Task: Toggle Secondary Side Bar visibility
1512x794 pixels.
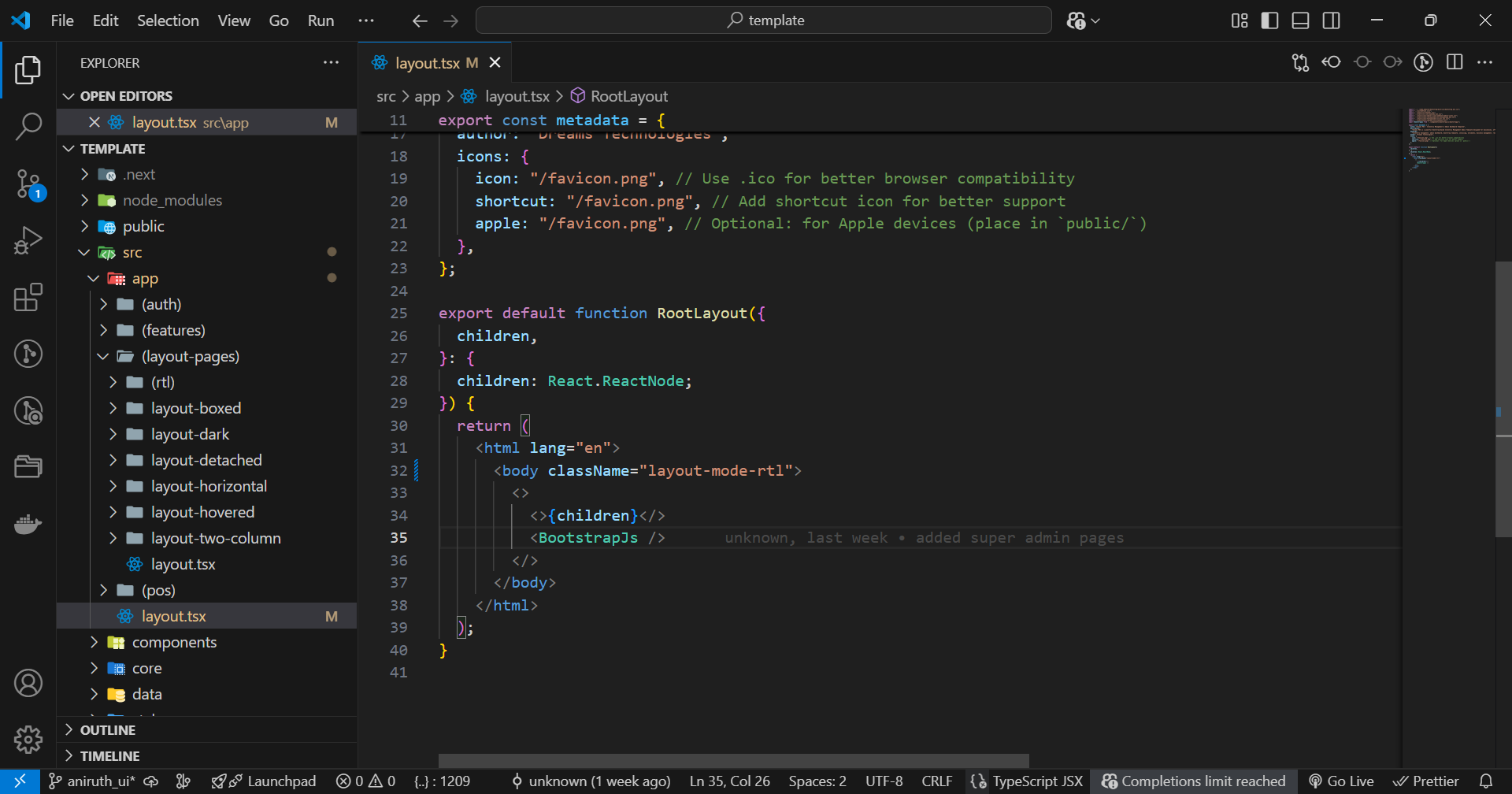Action: (x=1331, y=20)
